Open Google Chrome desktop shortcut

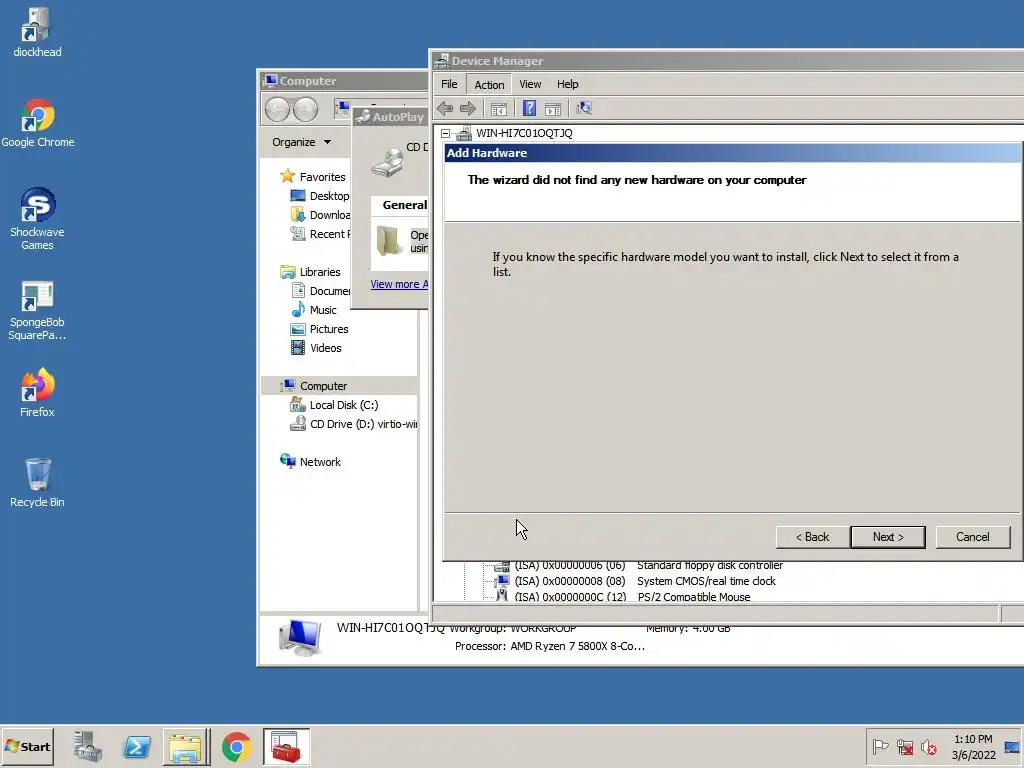[37, 123]
